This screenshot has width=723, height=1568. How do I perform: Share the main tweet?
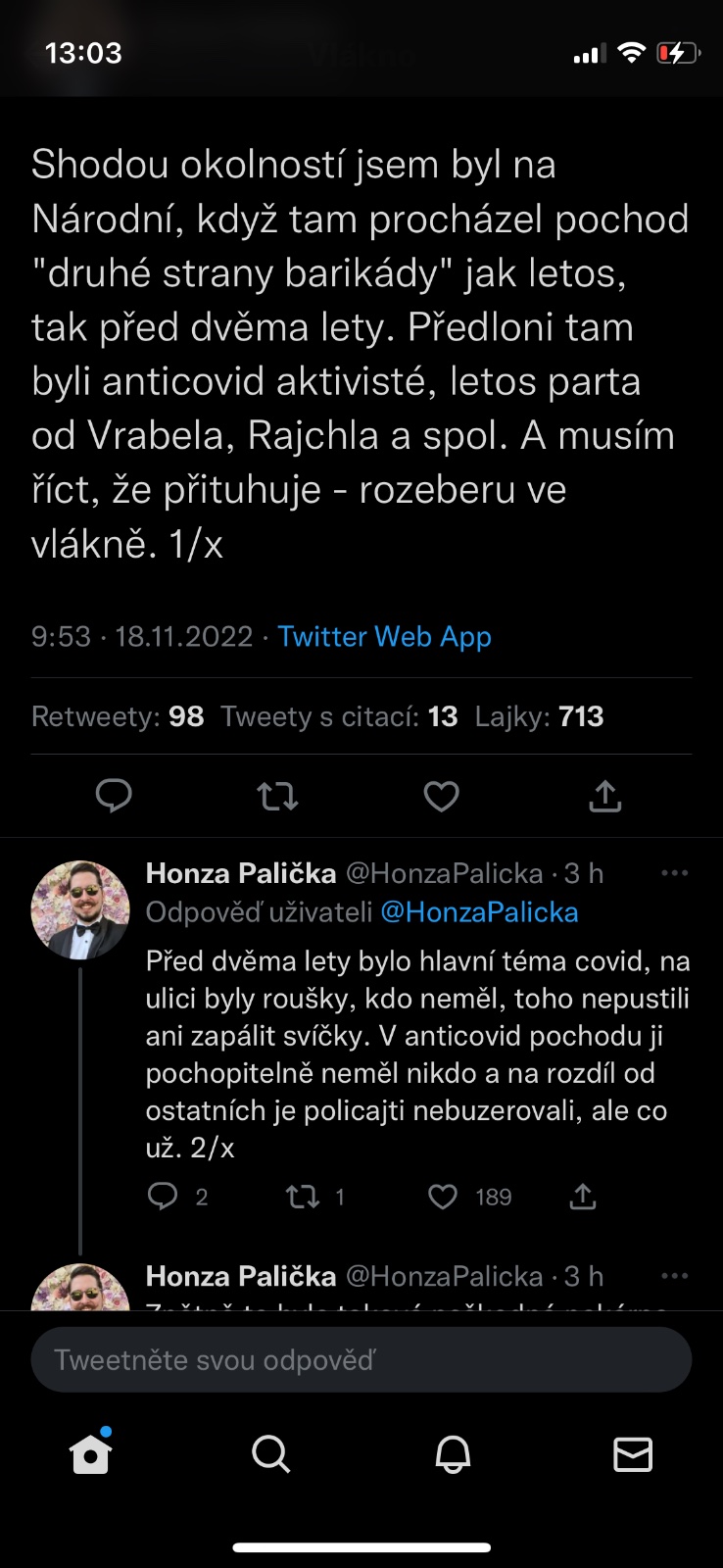click(x=604, y=796)
